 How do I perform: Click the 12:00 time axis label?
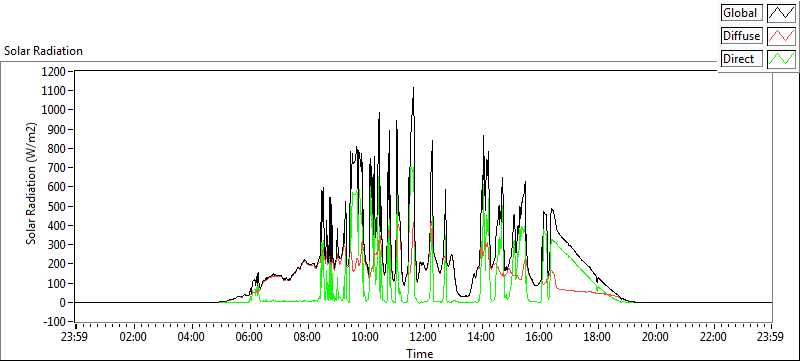point(423,337)
